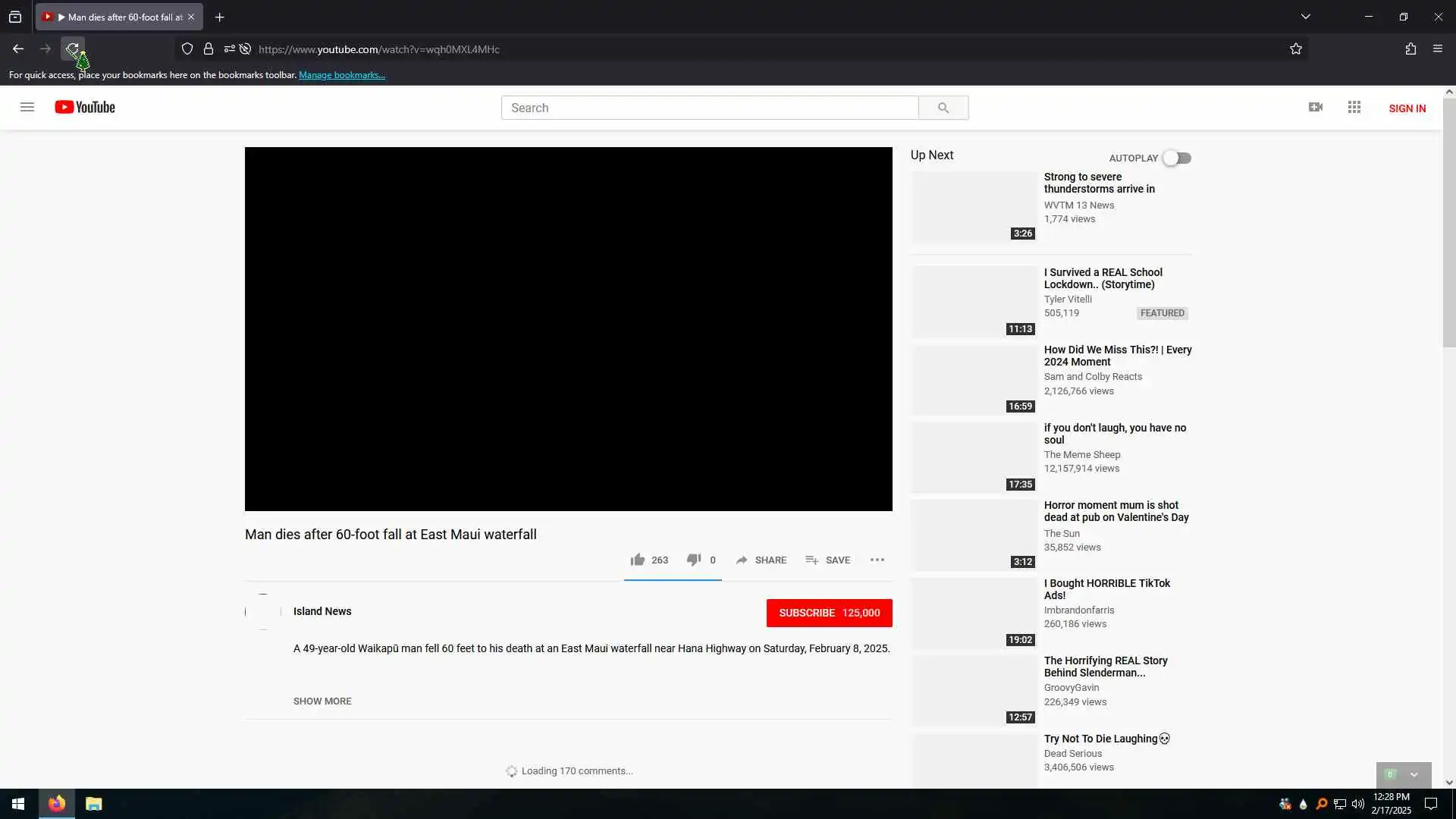Click the Save to playlist icon
This screenshot has height=819, width=1456.
tap(811, 560)
